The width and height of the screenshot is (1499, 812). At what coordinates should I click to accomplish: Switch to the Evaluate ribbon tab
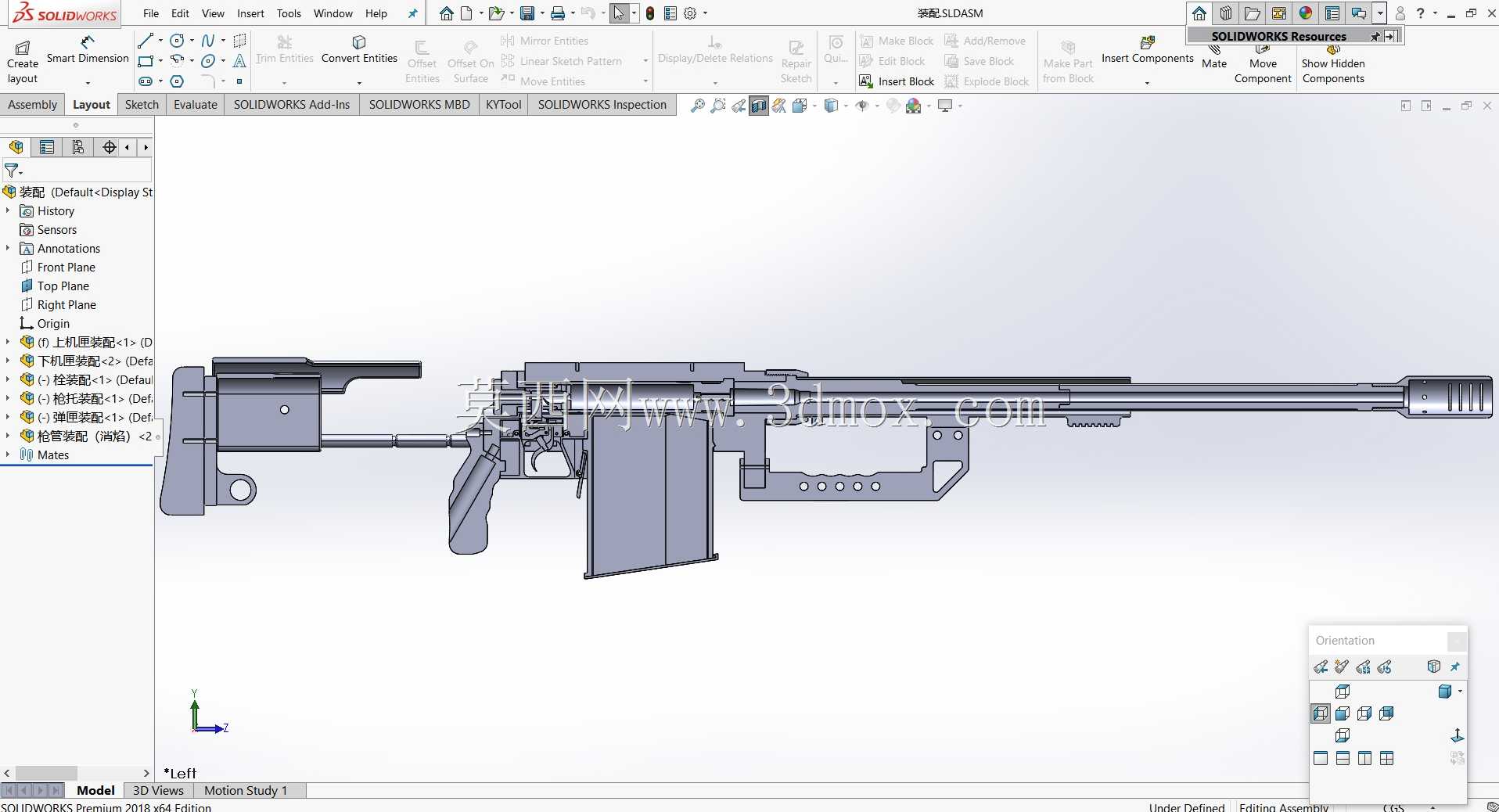point(196,104)
